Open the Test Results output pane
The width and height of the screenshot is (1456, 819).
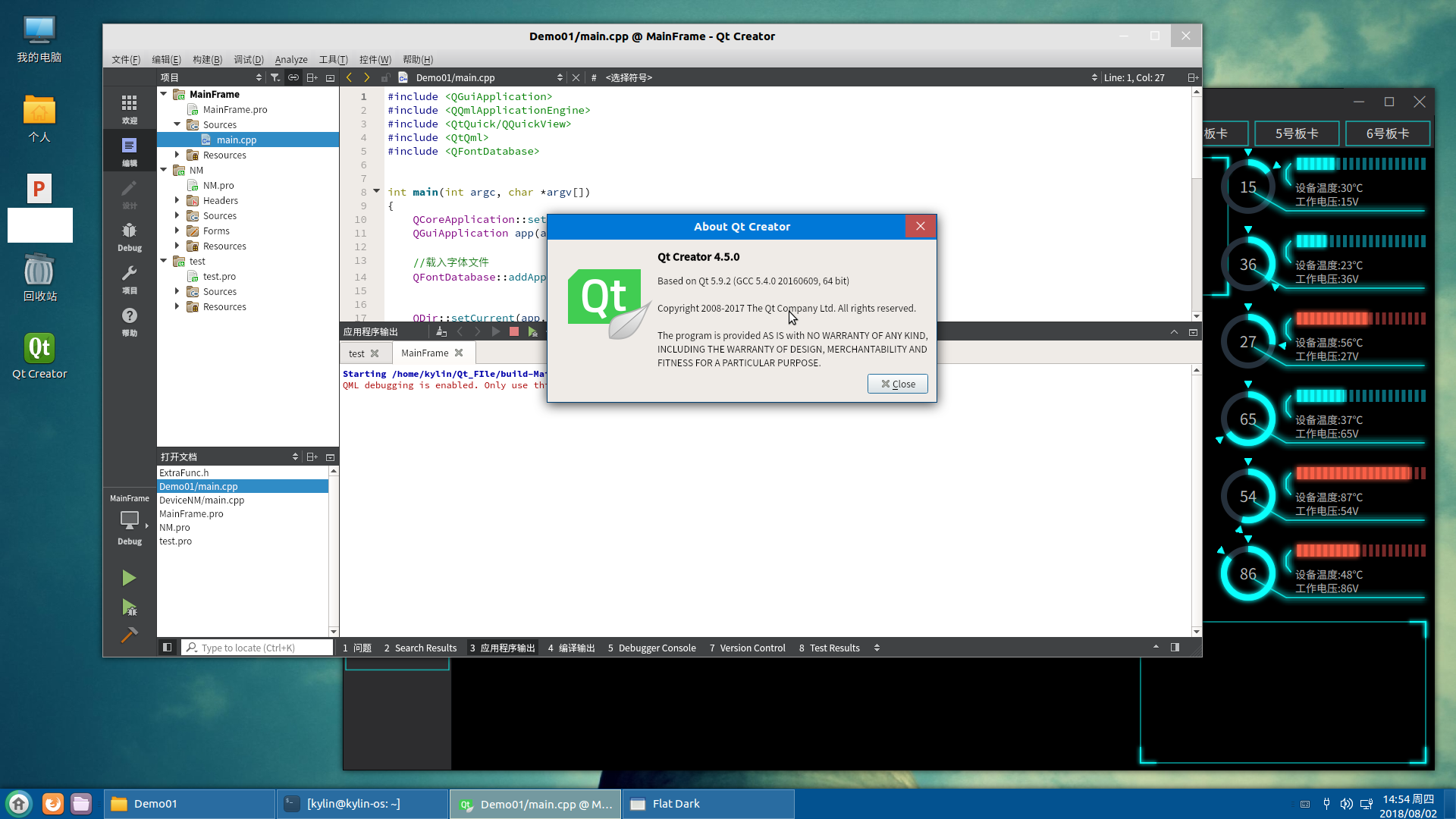829,648
